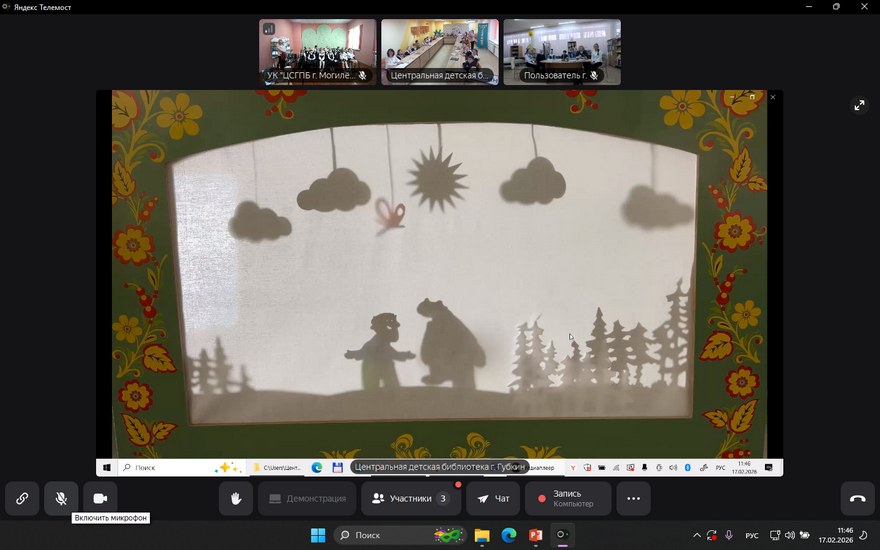Viewport: 880px width, 550px height.
Task: Click the Windows Start button
Action: [x=318, y=535]
